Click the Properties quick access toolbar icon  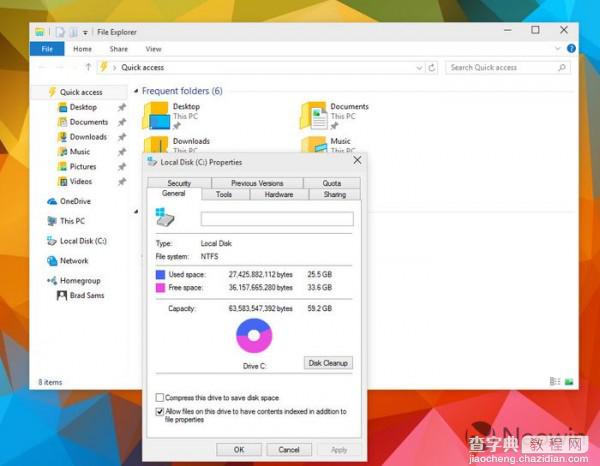click(60, 32)
